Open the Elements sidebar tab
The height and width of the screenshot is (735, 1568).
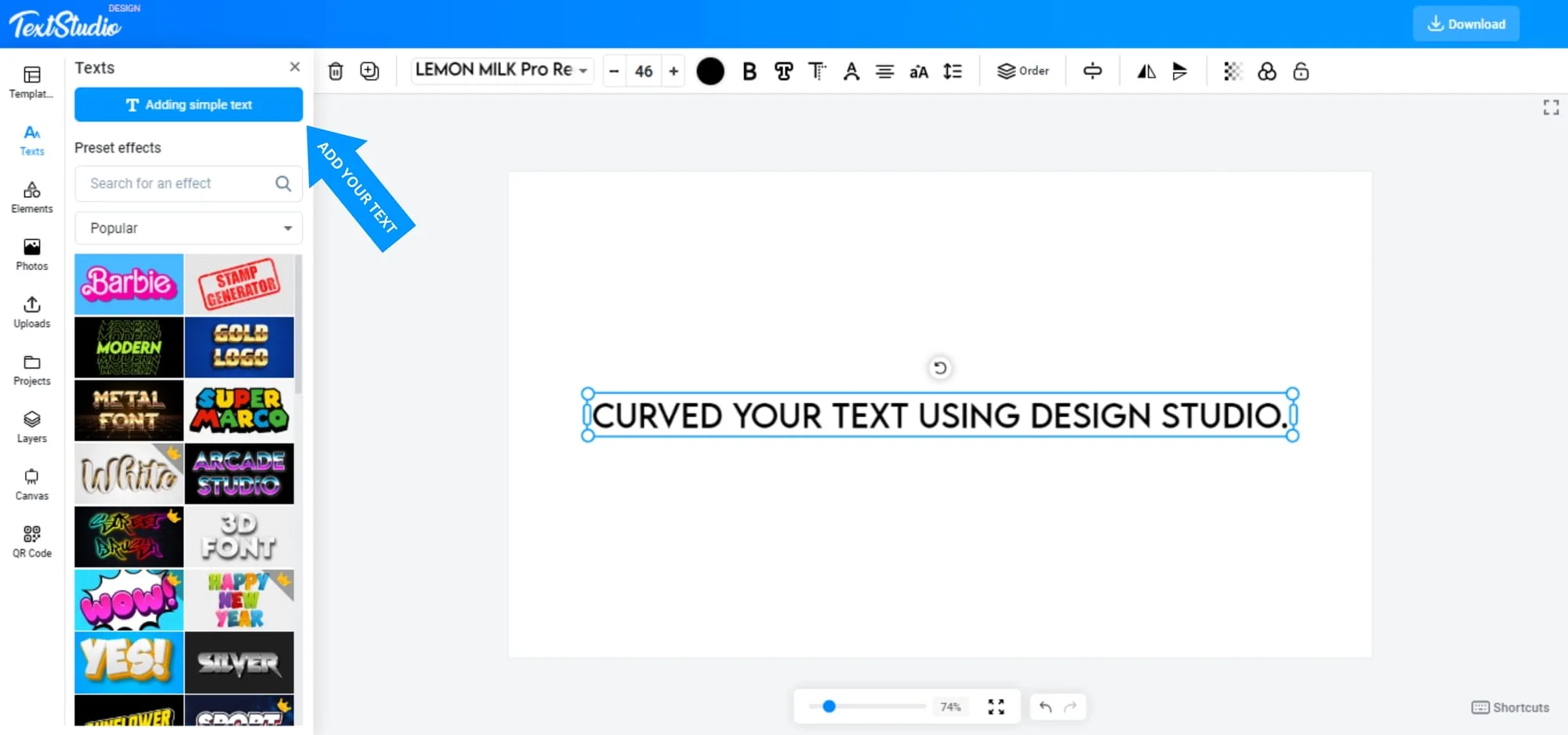(x=31, y=198)
